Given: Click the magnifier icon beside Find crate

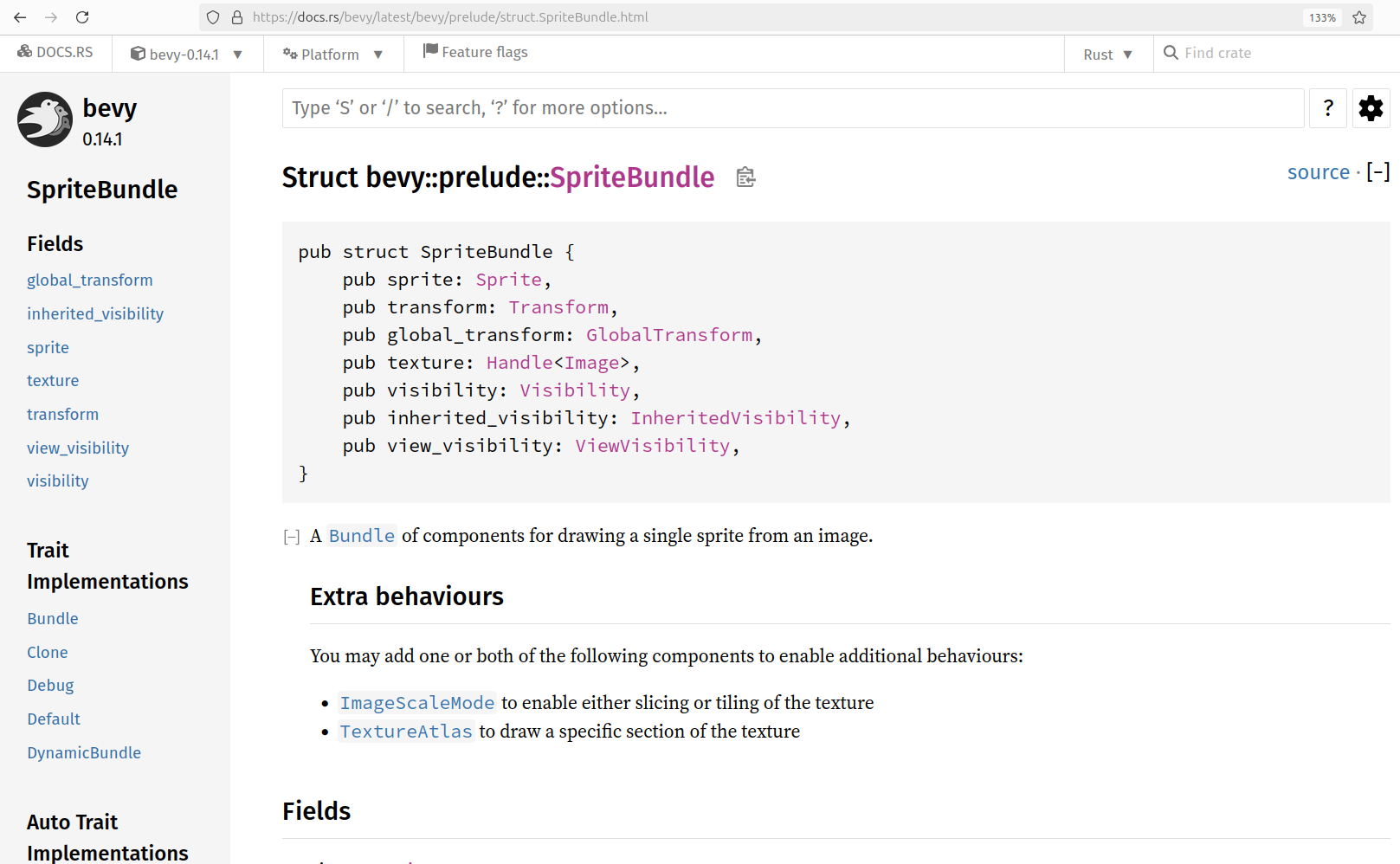Looking at the screenshot, I should (x=1171, y=53).
